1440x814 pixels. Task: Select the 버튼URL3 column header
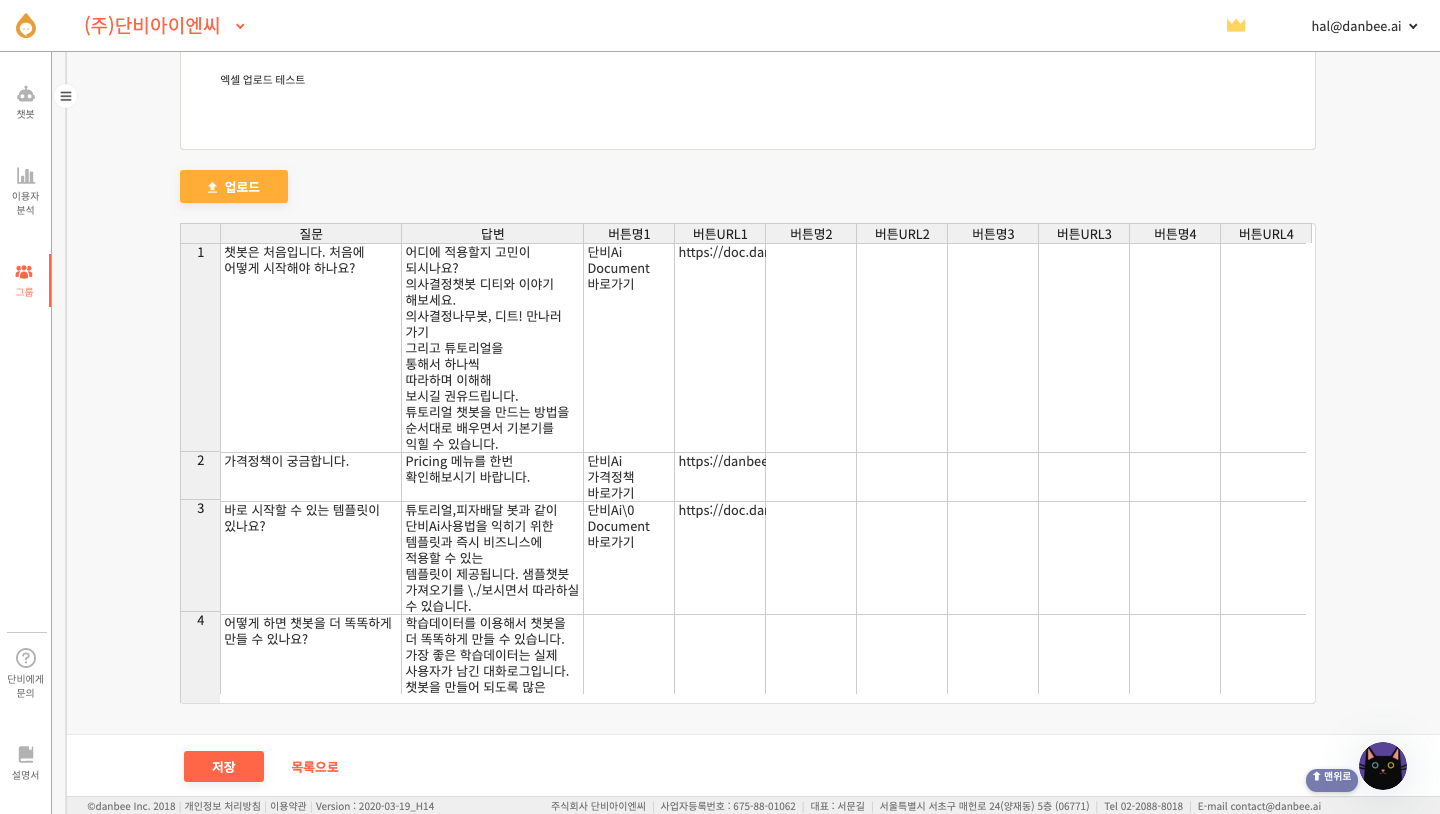click(x=1084, y=234)
